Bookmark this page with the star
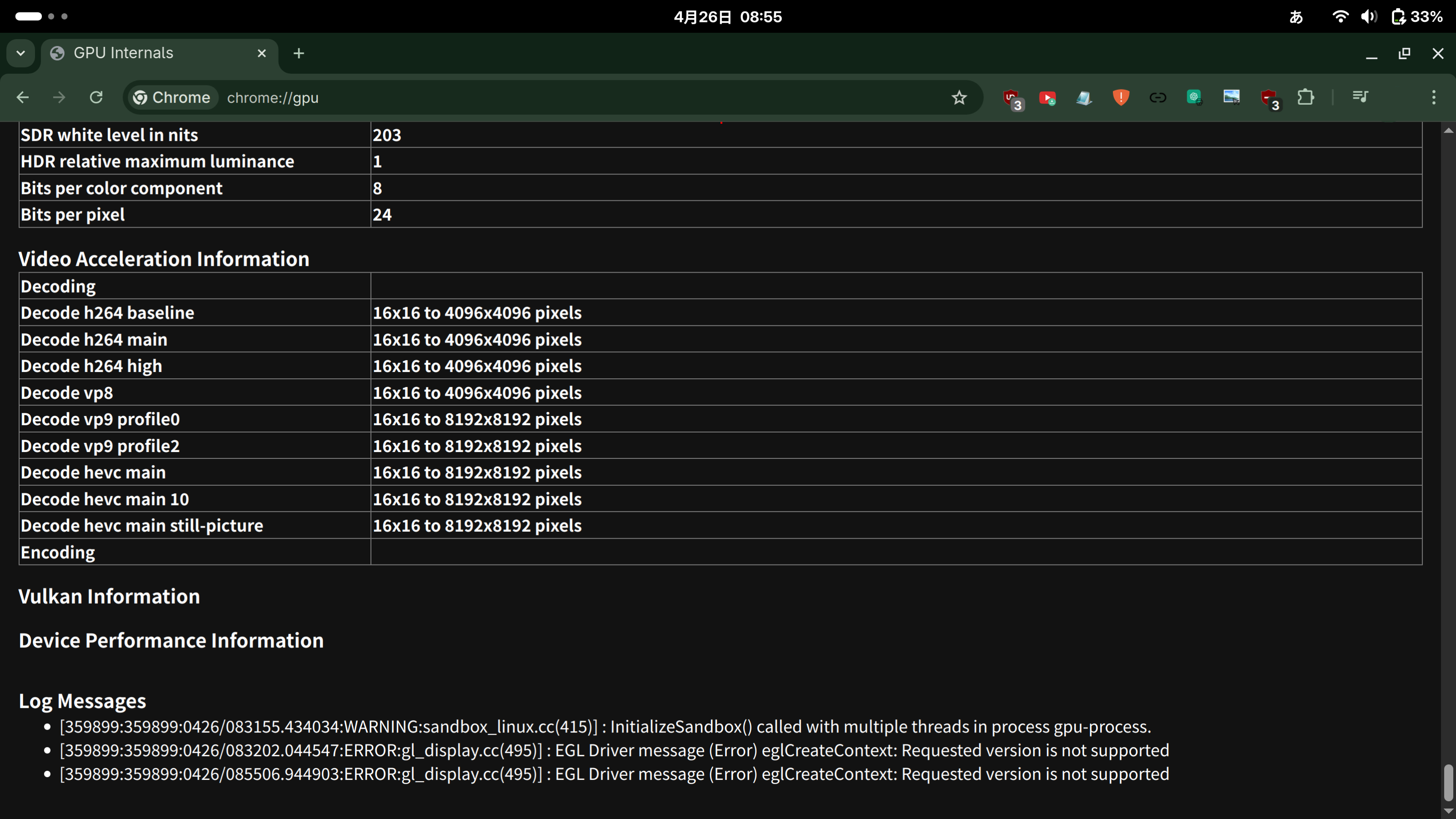This screenshot has width=1456, height=819. coord(959,98)
